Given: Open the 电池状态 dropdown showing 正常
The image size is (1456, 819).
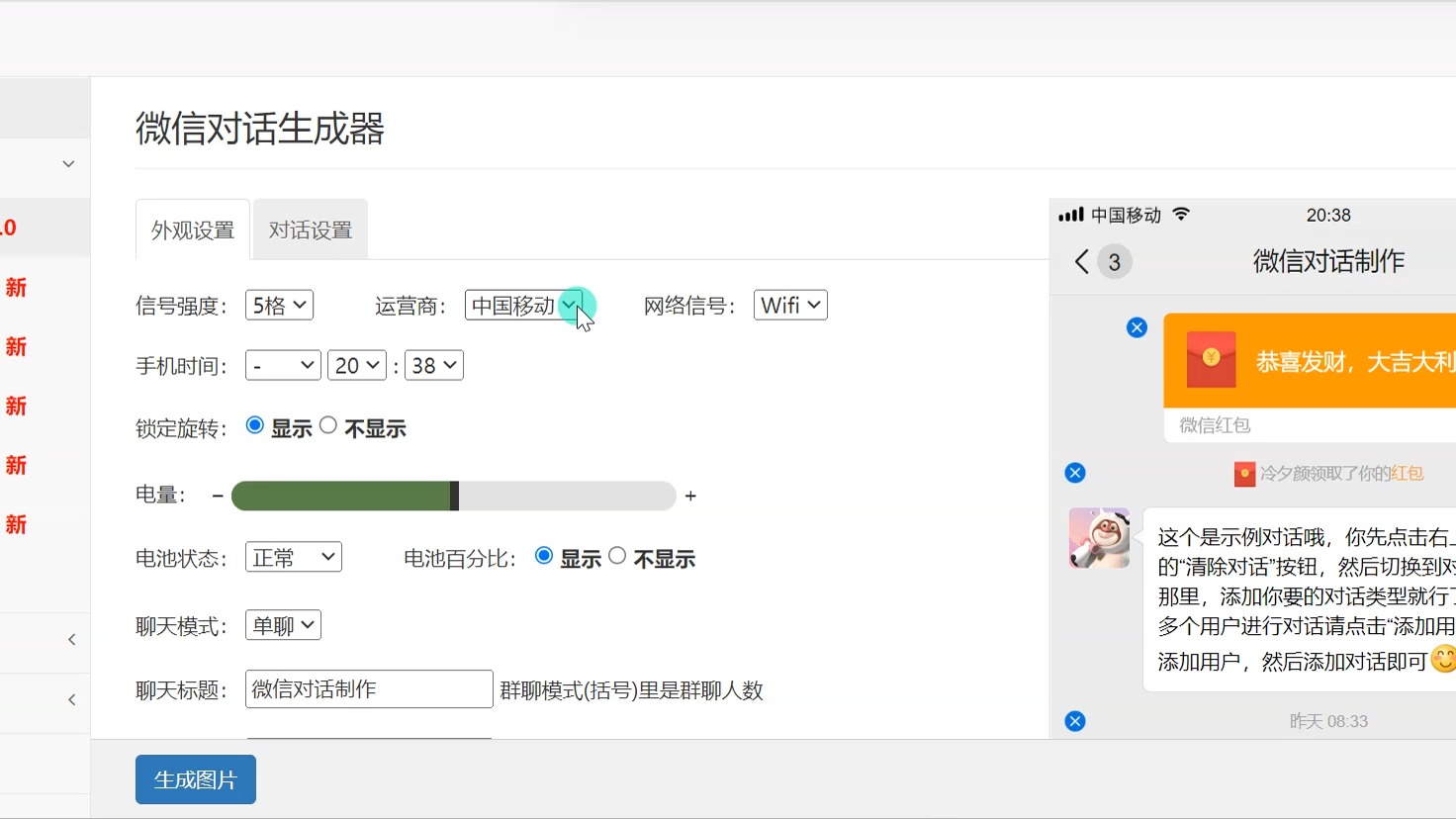Looking at the screenshot, I should pyautogui.click(x=294, y=557).
